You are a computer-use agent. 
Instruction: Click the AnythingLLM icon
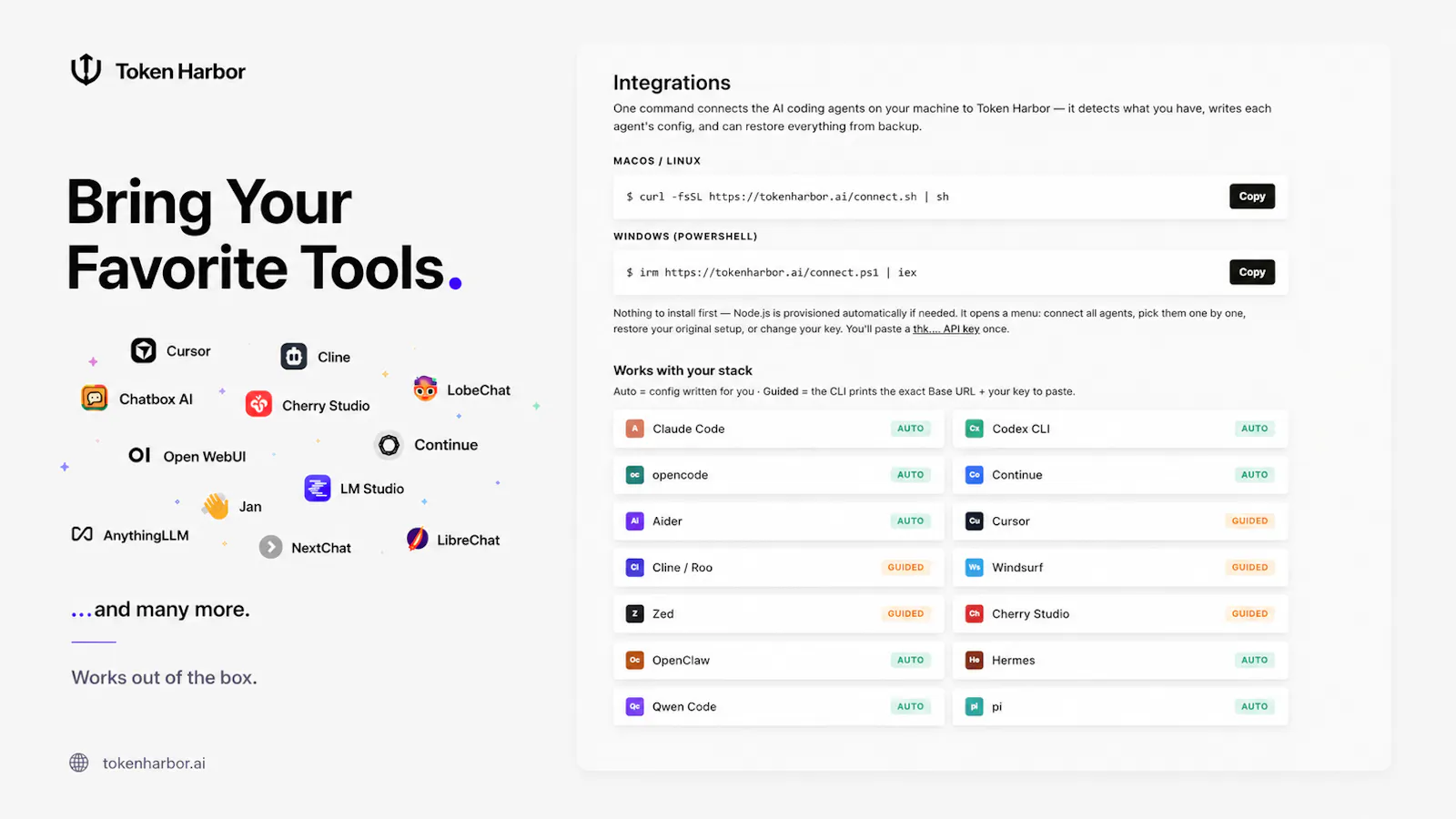click(82, 534)
